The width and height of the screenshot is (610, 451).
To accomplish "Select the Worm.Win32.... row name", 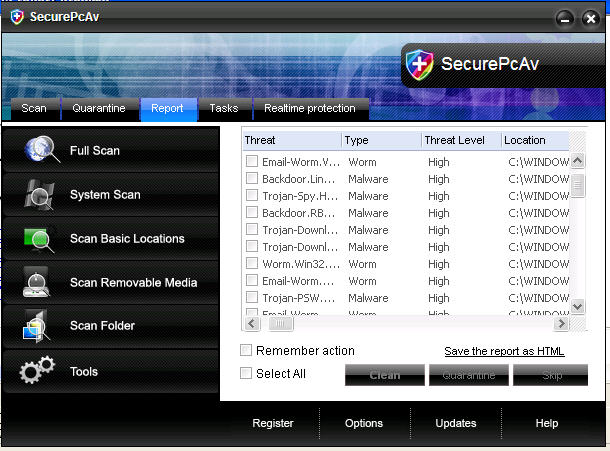I will click(x=301, y=264).
